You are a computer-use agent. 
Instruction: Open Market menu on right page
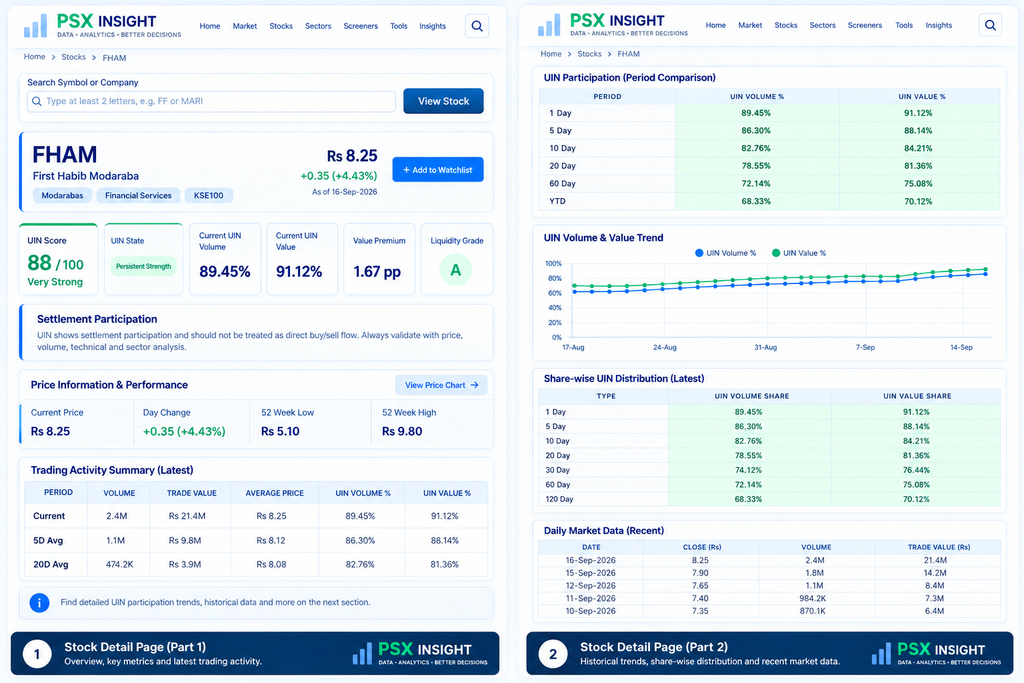(x=750, y=25)
